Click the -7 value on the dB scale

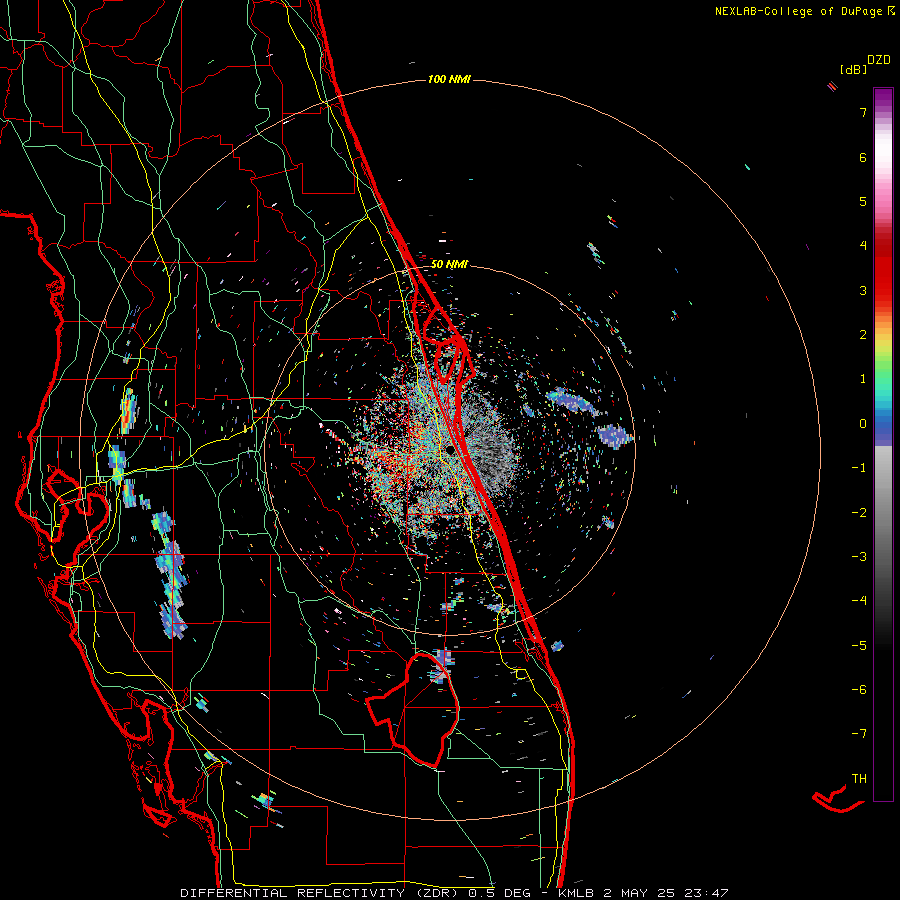[859, 734]
